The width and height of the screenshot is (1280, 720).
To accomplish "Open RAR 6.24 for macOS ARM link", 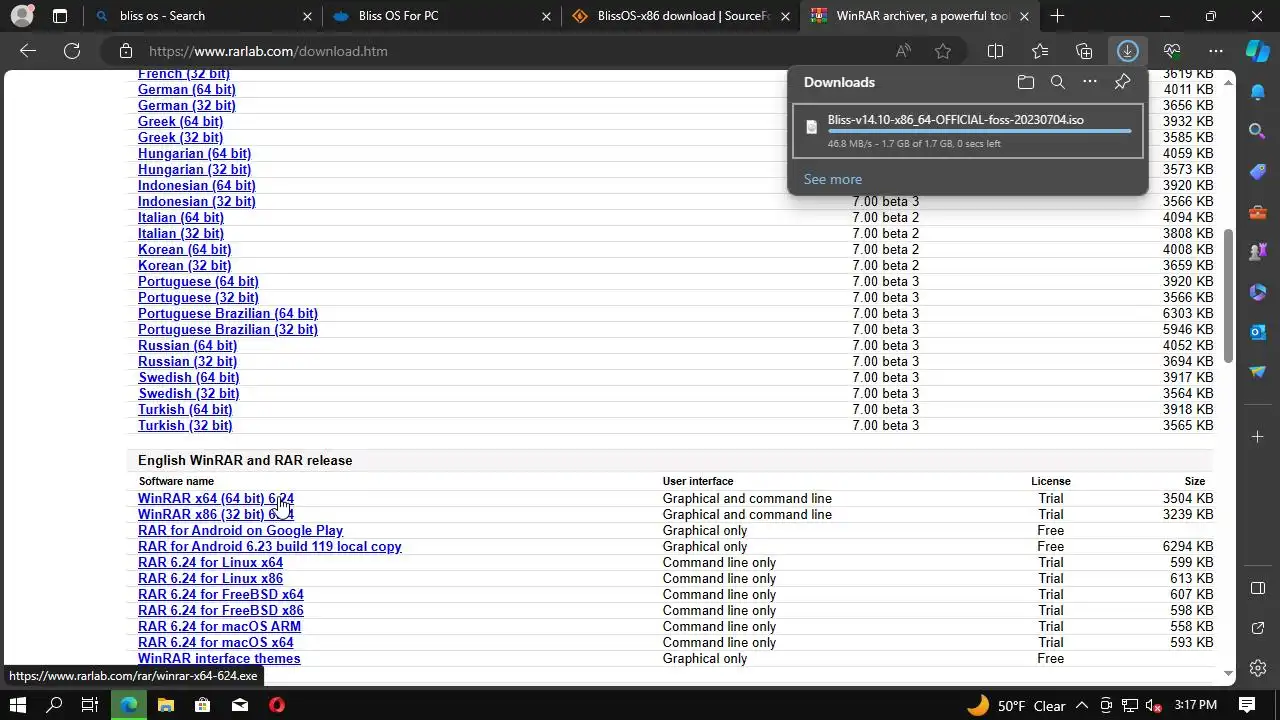I will pyautogui.click(x=219, y=626).
